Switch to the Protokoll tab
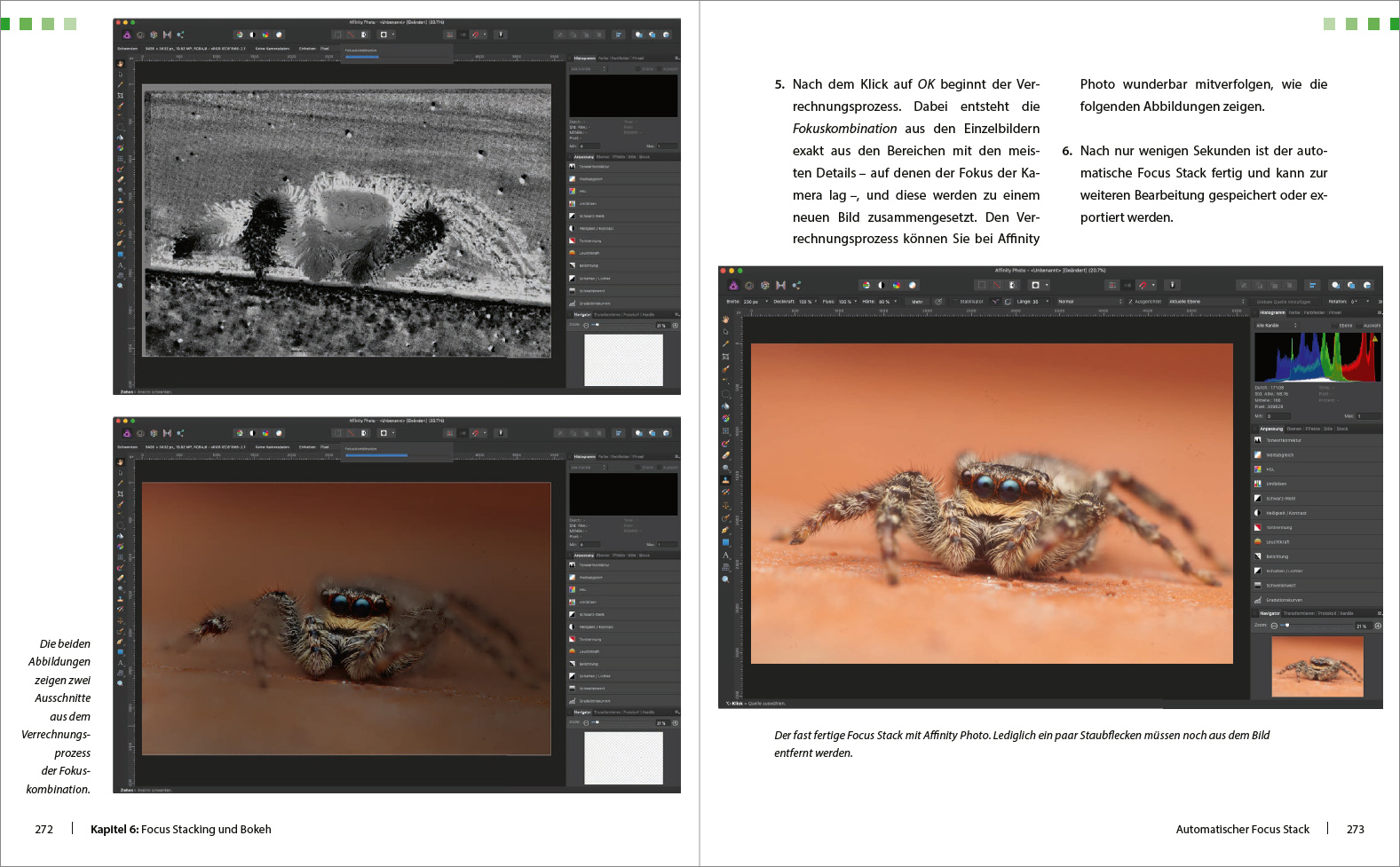This screenshot has width=1400, height=867. tap(1326, 613)
